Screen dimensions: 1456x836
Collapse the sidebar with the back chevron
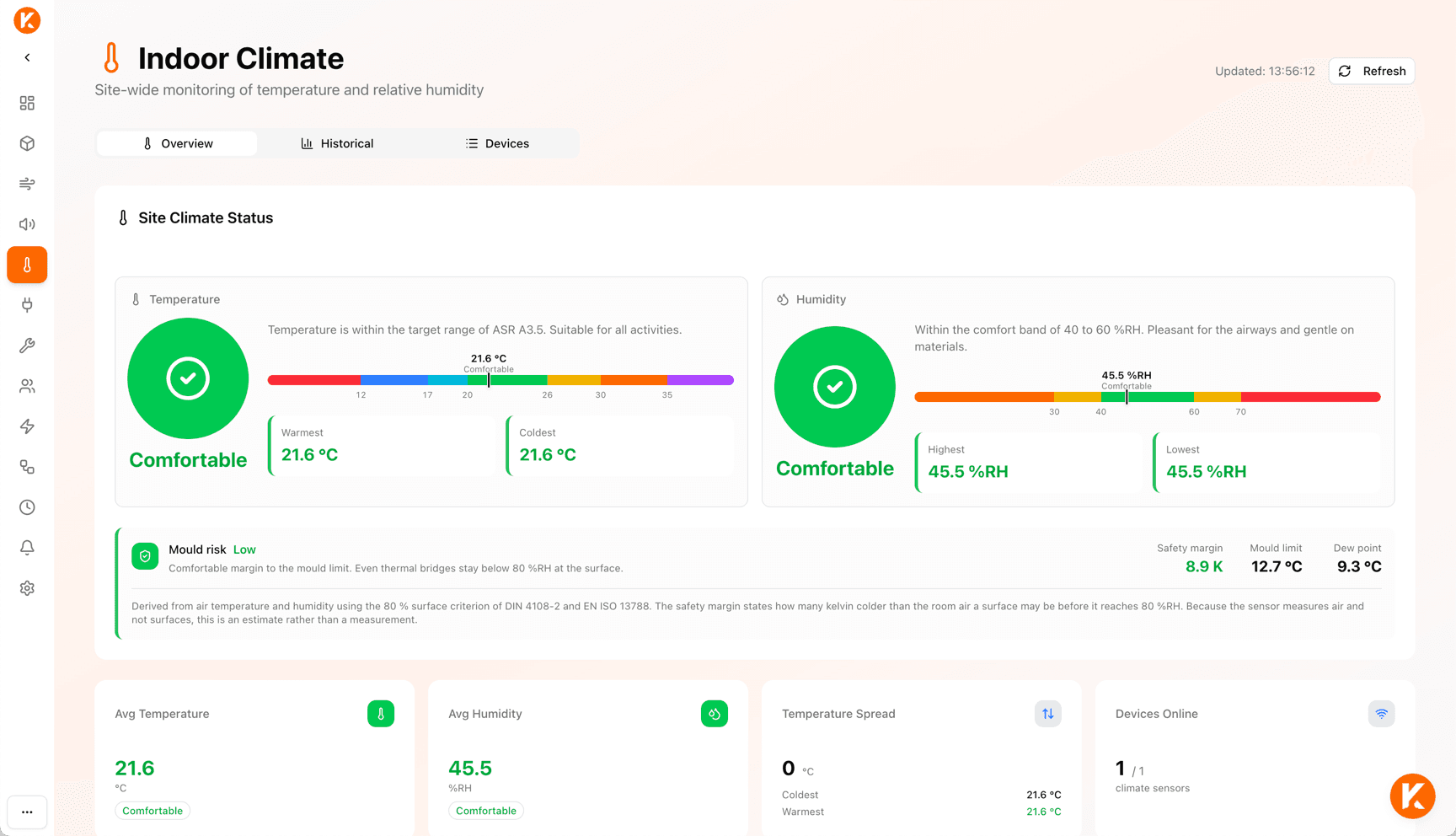[x=27, y=57]
